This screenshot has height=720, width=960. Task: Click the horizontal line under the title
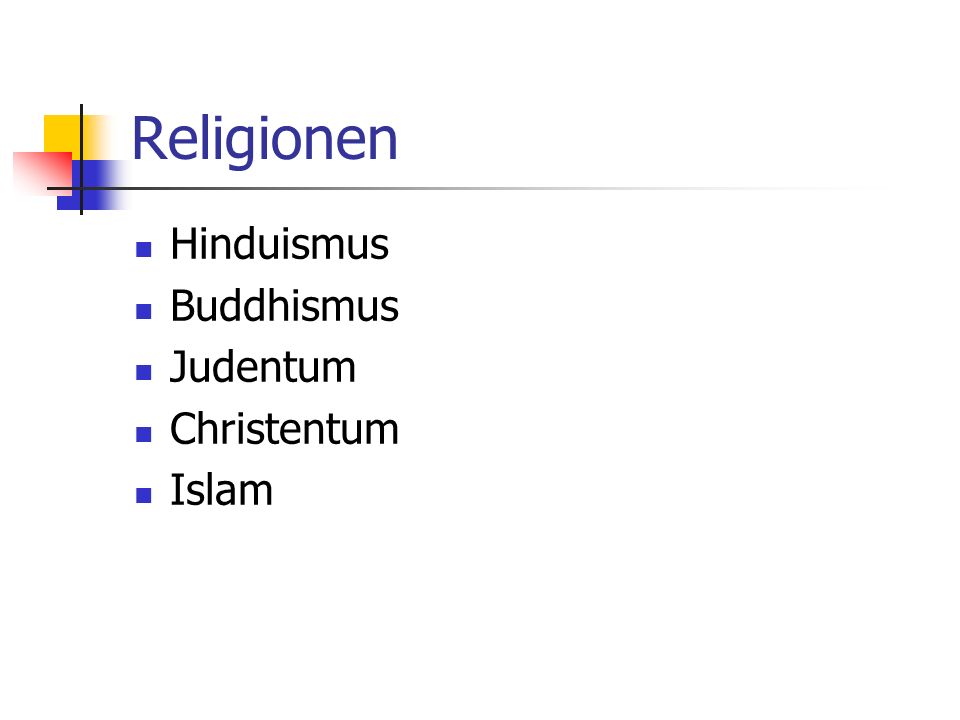465,189
